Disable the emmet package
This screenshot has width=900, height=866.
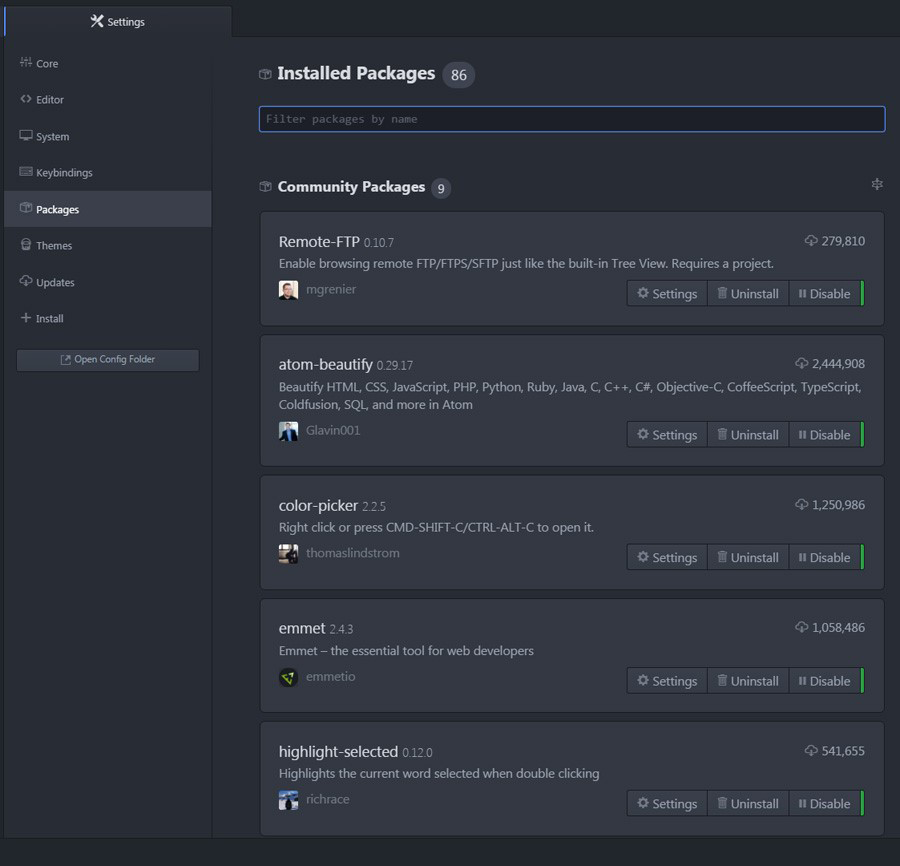(825, 681)
